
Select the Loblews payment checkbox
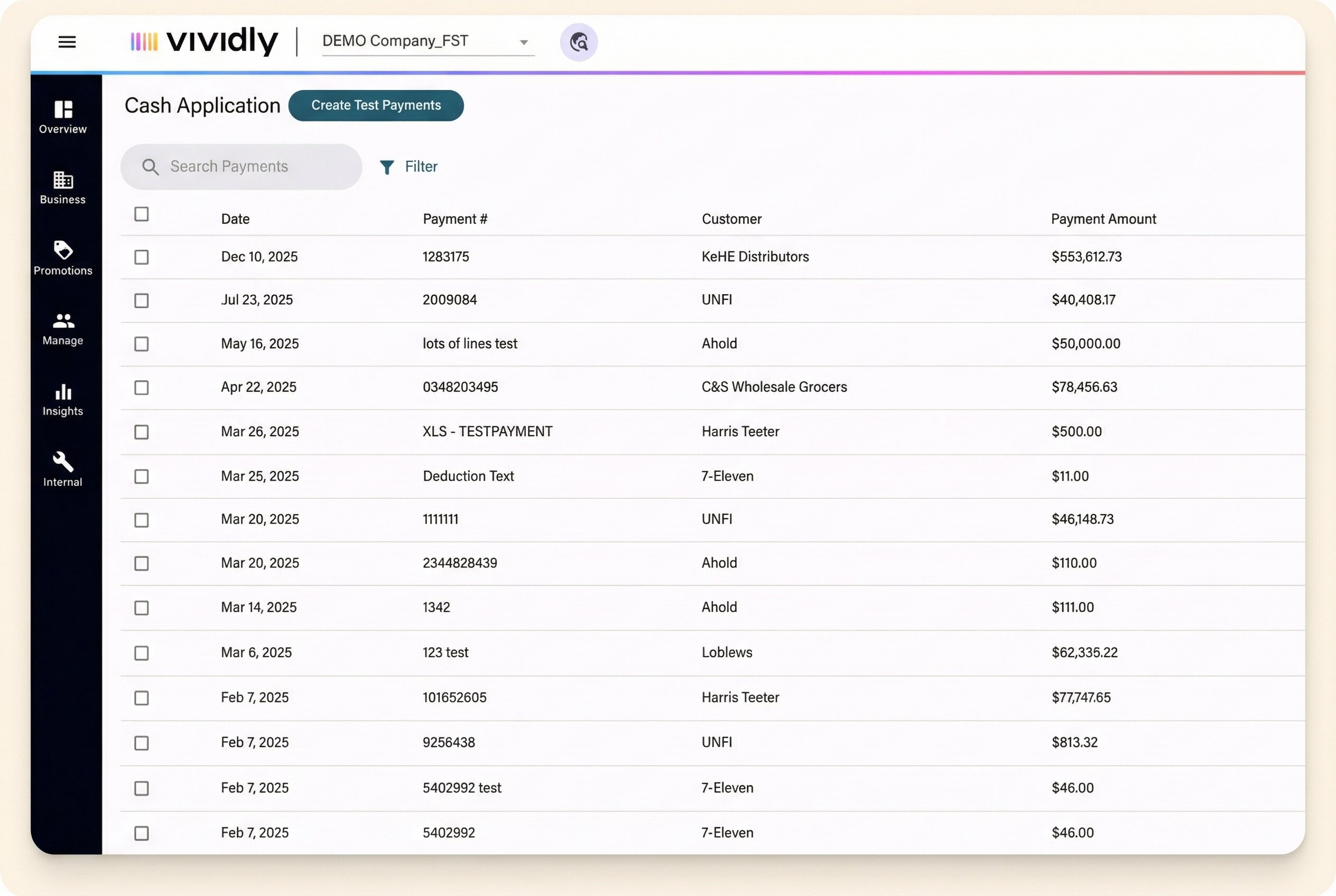pos(141,653)
